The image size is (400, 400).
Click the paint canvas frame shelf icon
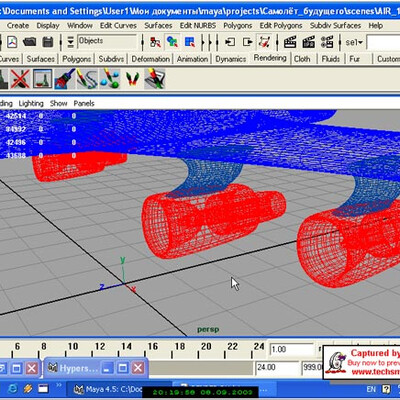[42, 79]
